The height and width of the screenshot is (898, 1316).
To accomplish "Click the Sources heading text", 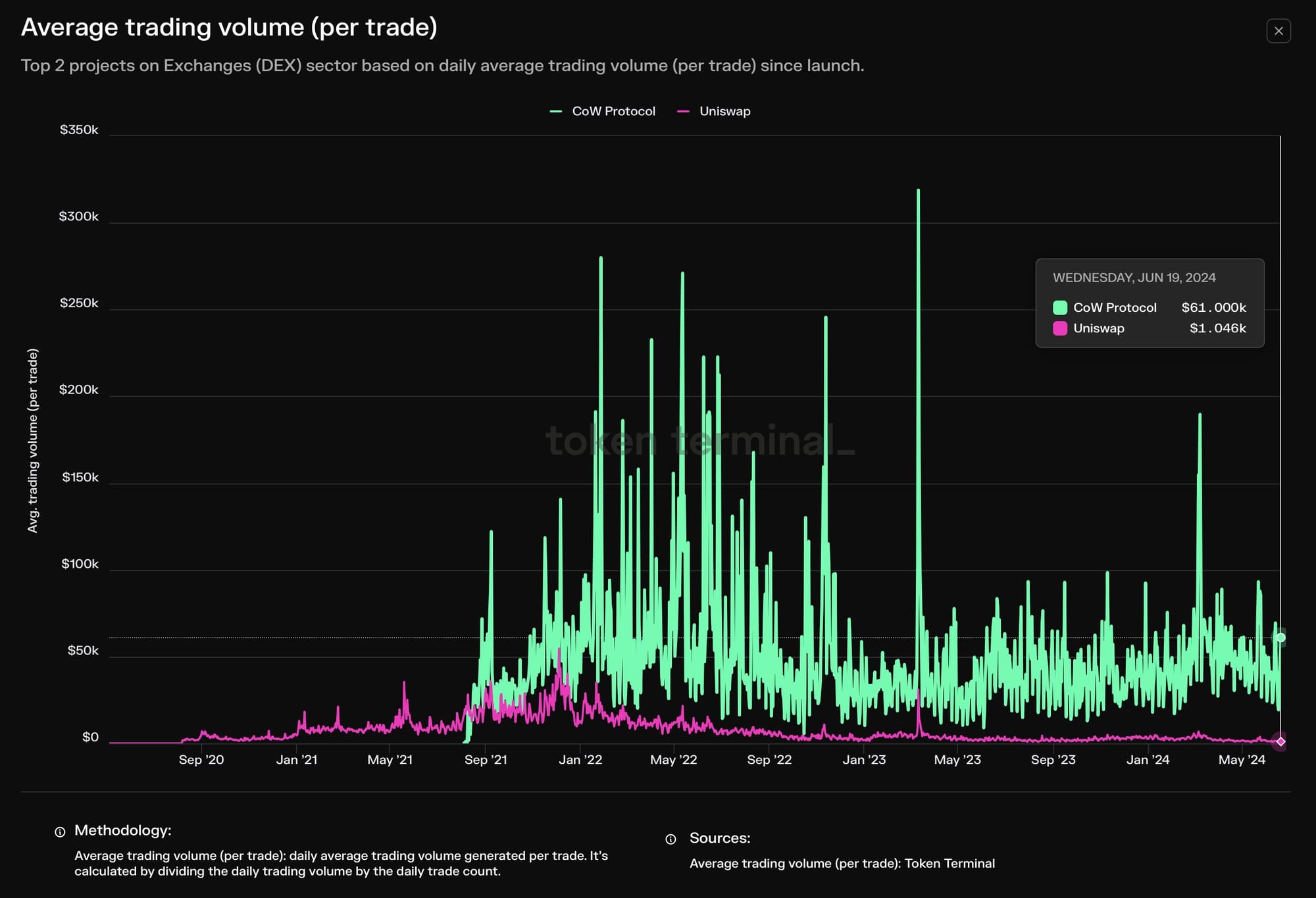I will pyautogui.click(x=719, y=838).
